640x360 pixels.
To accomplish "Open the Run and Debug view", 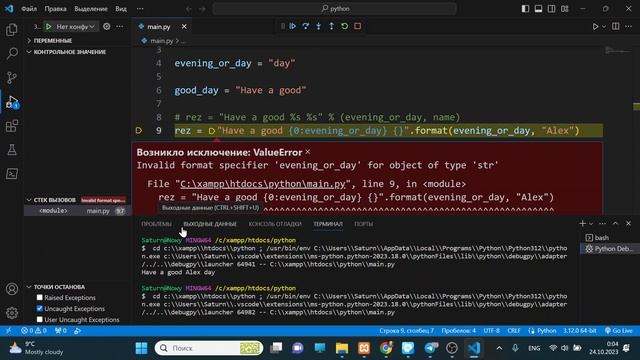I will 12,102.
